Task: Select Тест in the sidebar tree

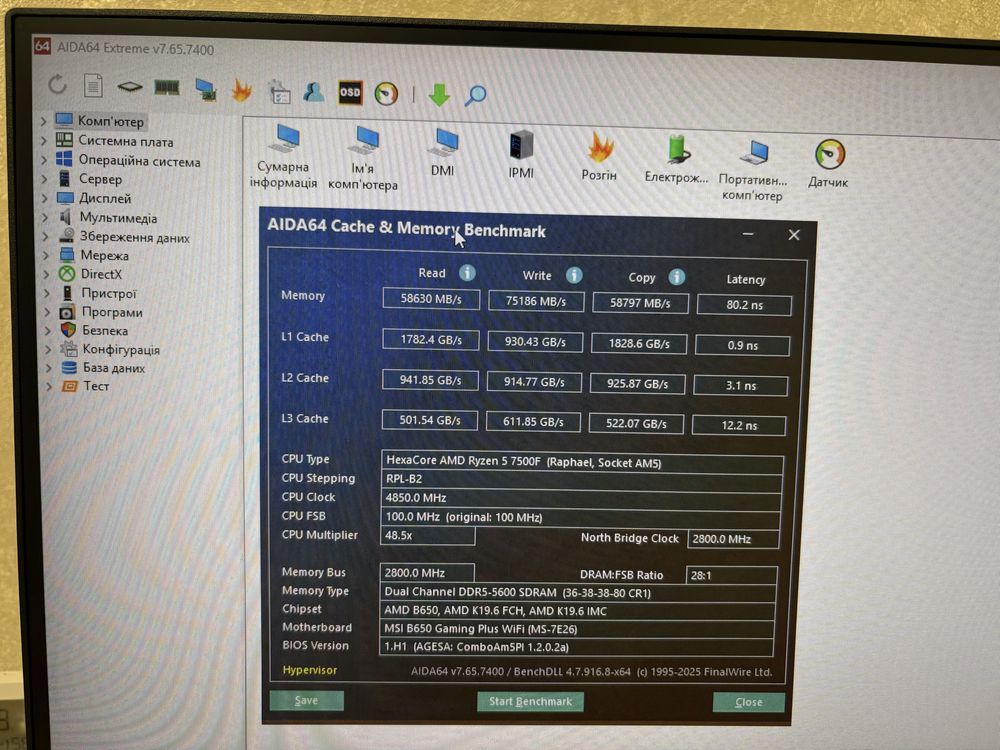Action: (x=96, y=386)
